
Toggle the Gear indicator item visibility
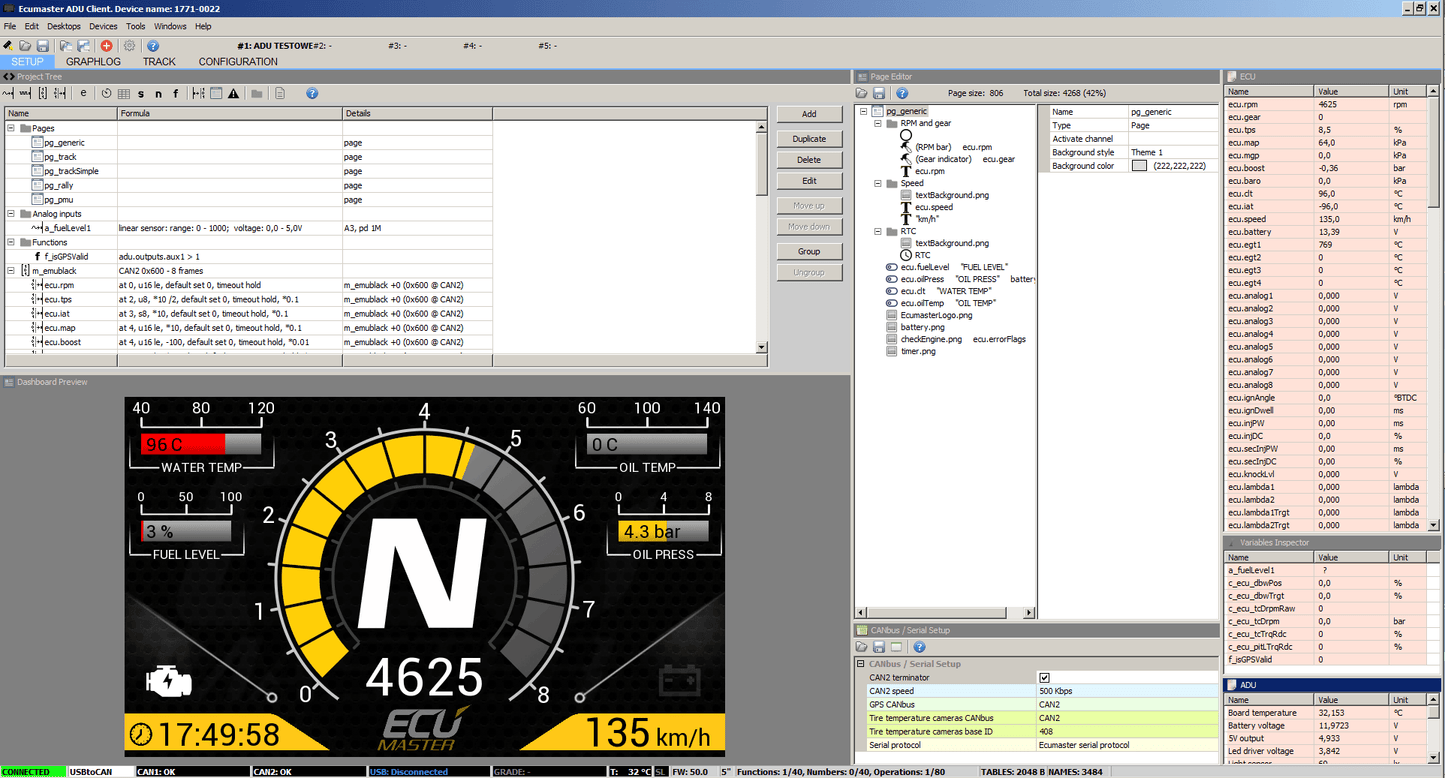click(x=905, y=158)
